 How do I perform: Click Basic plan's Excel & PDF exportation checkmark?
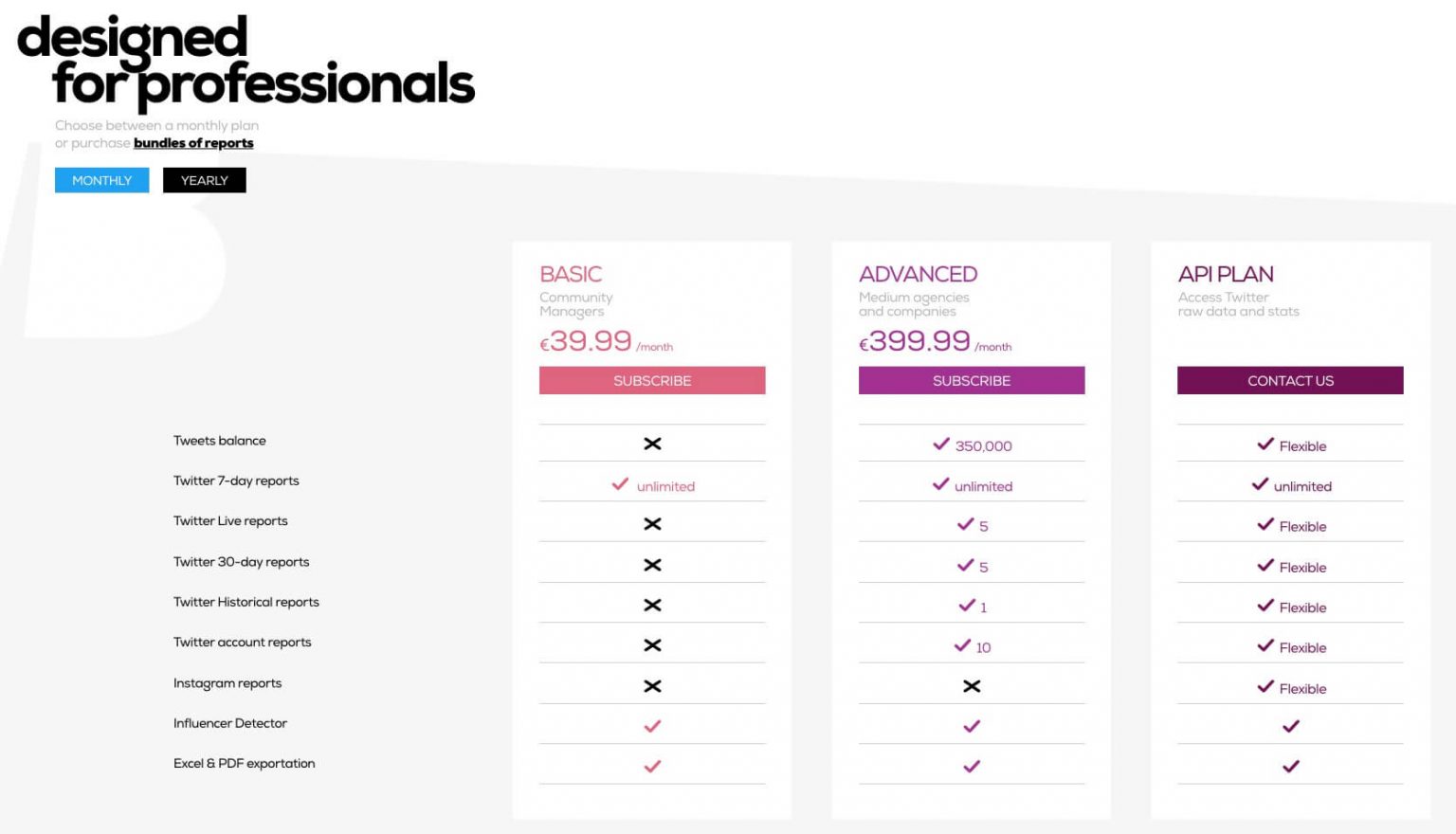652,767
